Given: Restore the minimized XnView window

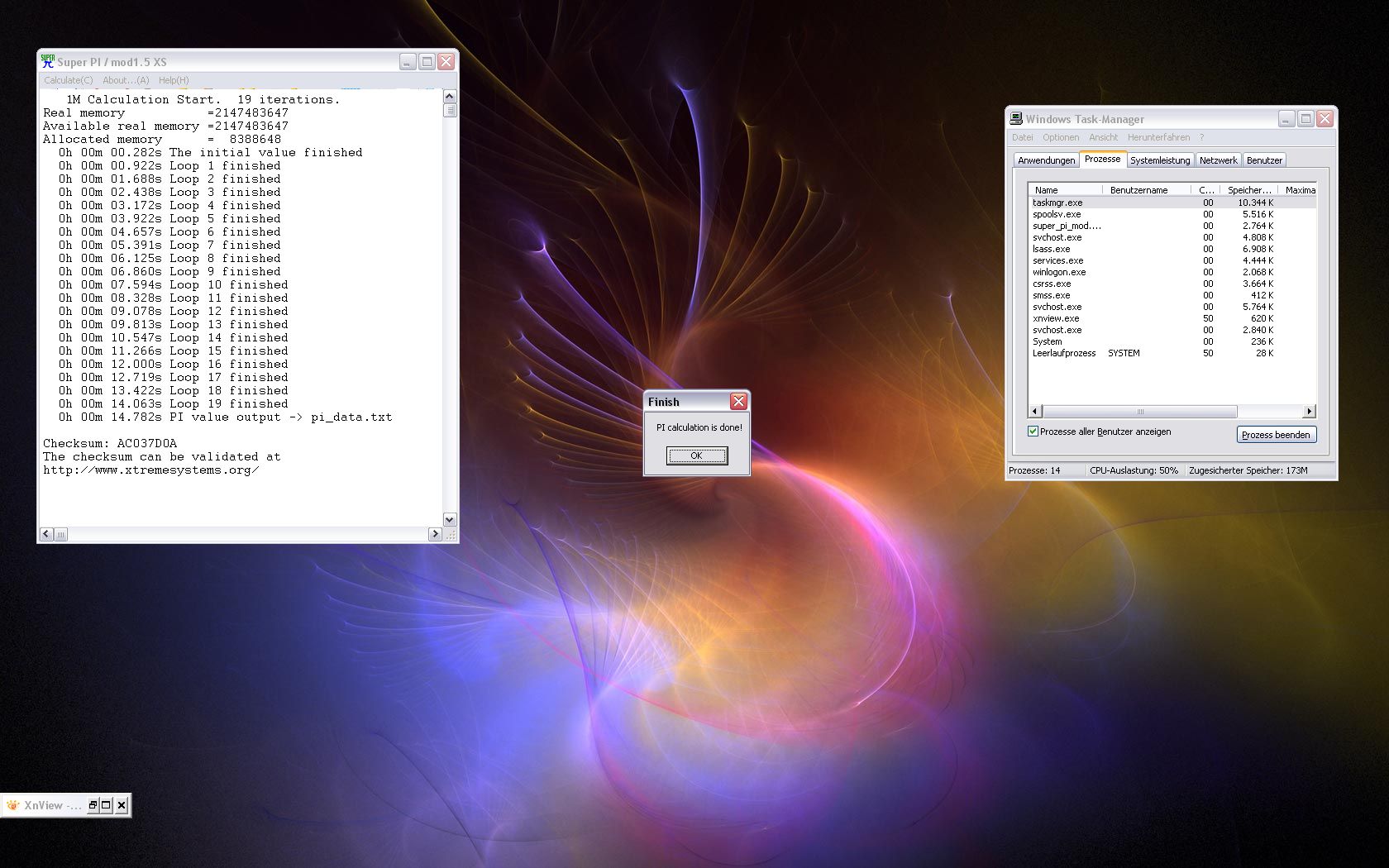Looking at the screenshot, I should click(93, 805).
